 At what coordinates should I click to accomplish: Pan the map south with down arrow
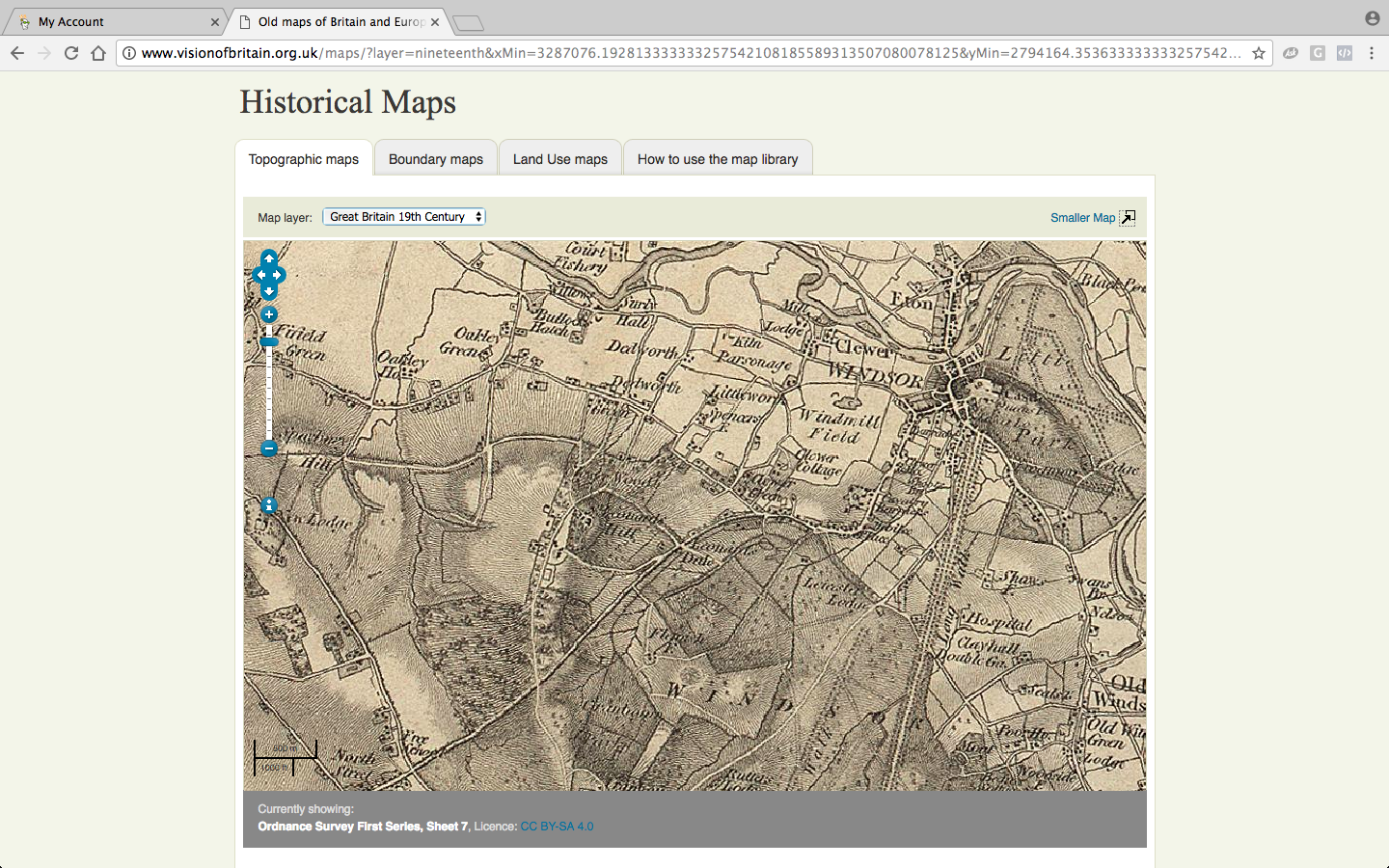click(269, 291)
